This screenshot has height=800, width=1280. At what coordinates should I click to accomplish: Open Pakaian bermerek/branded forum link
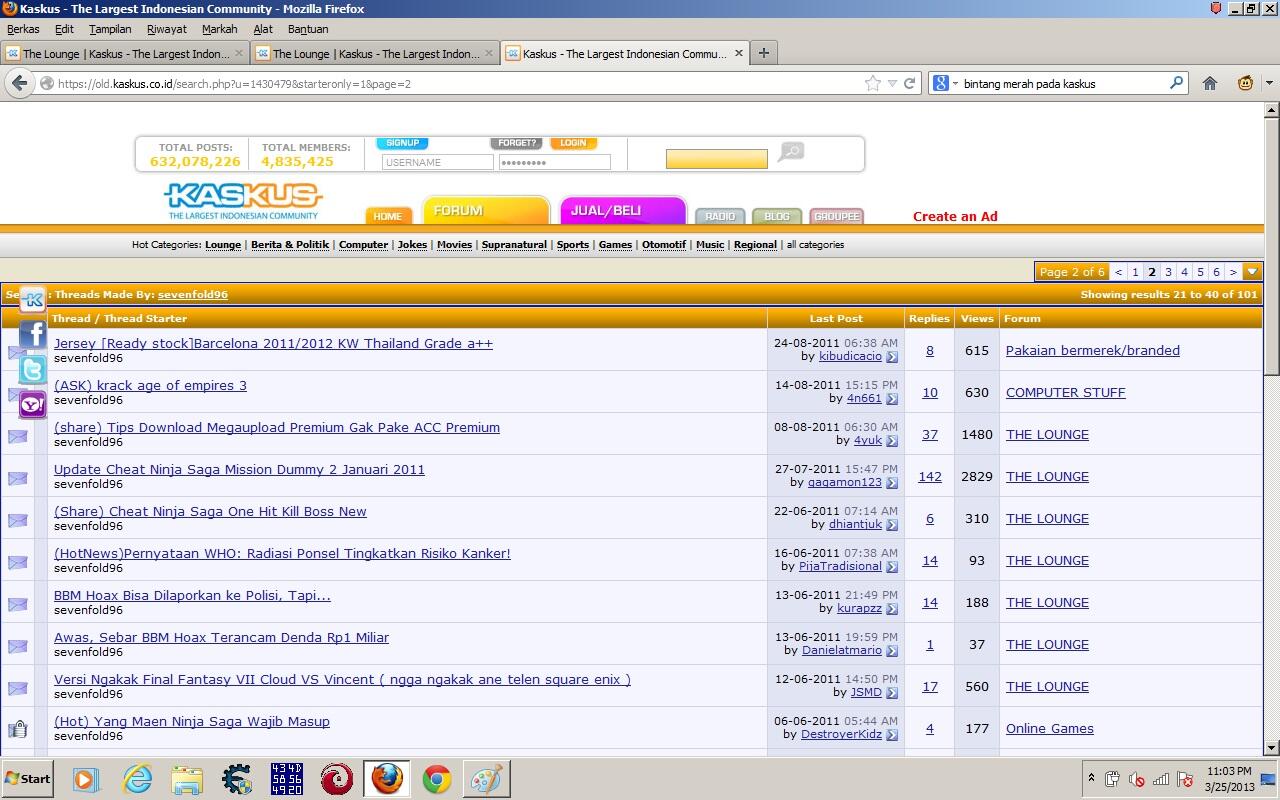(x=1093, y=350)
